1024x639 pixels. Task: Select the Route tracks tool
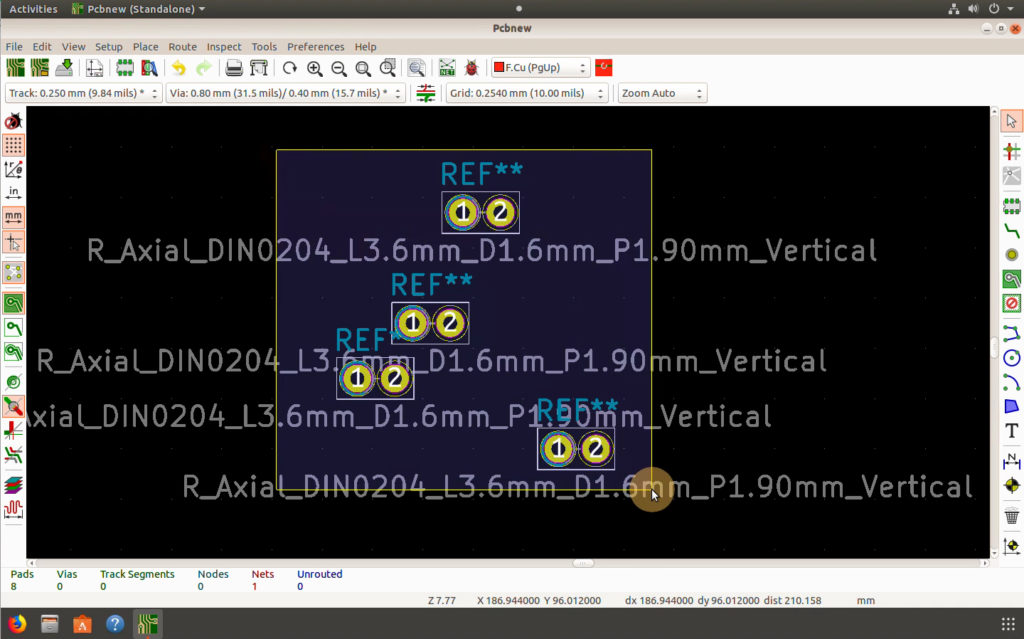click(x=1011, y=231)
